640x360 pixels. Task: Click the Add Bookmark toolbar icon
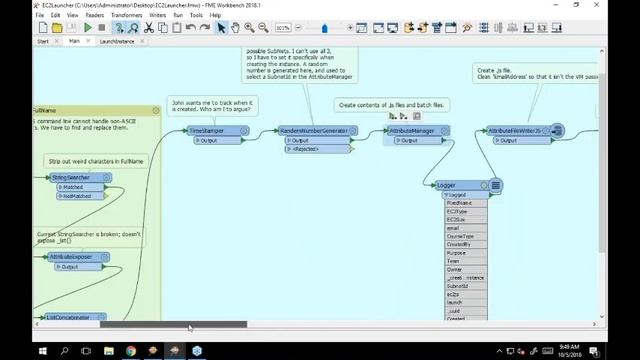pyautogui.click(x=451, y=28)
